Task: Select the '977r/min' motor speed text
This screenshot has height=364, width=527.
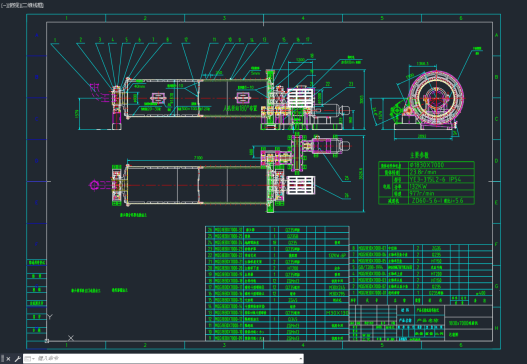Action: pyautogui.click(x=422, y=194)
